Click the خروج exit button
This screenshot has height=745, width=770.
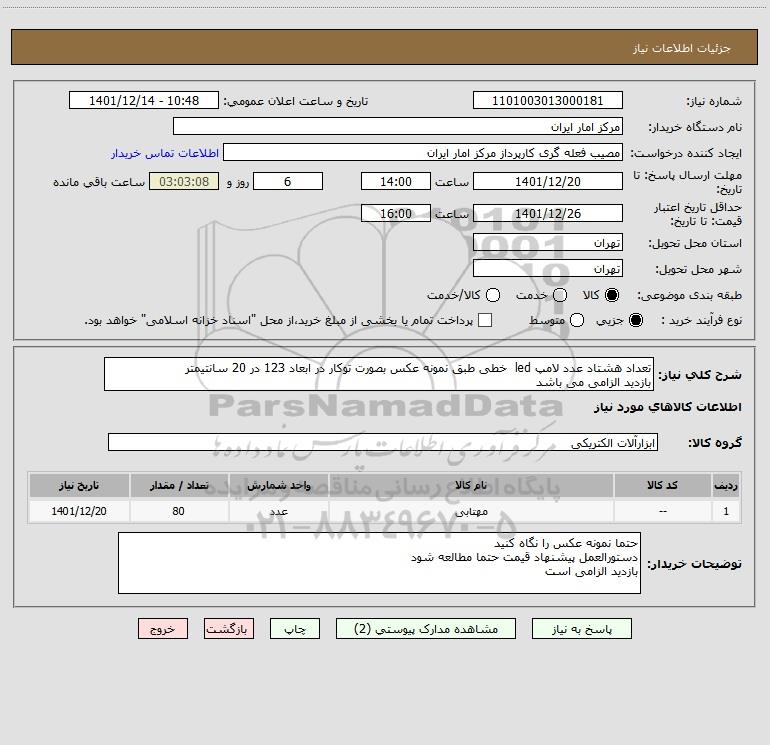(x=163, y=629)
